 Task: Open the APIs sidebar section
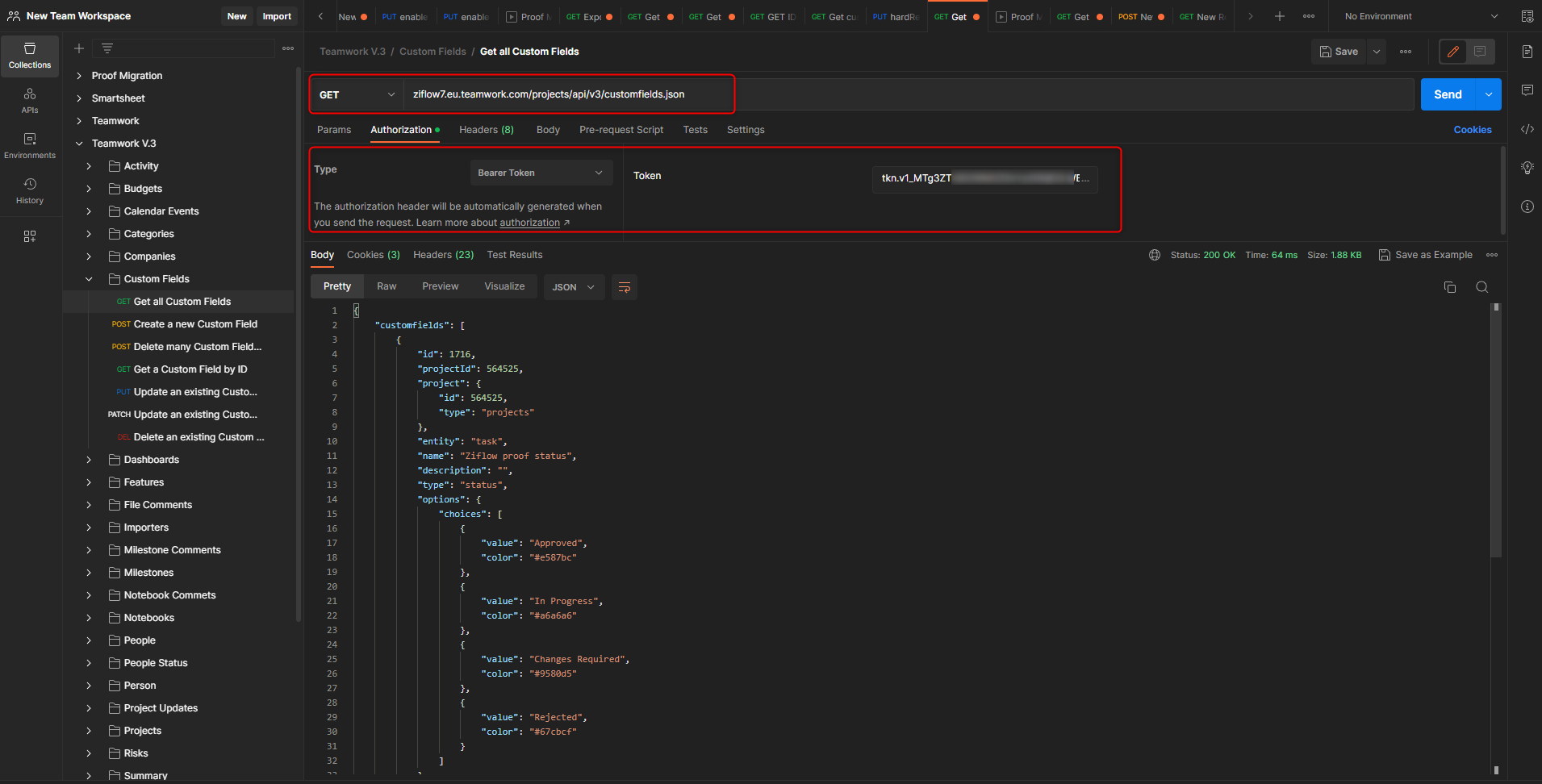30,101
